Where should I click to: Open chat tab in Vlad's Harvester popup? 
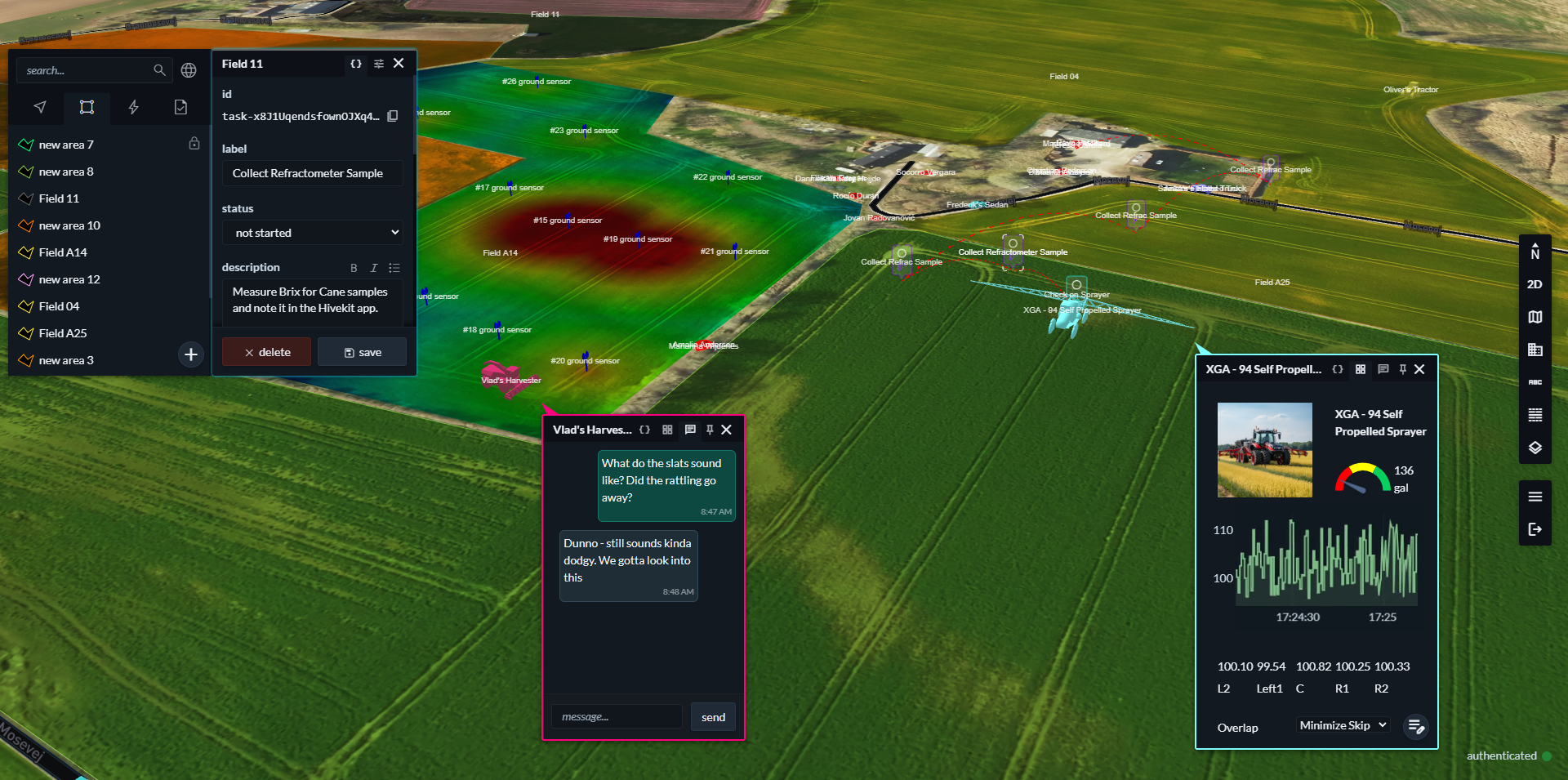click(x=690, y=430)
